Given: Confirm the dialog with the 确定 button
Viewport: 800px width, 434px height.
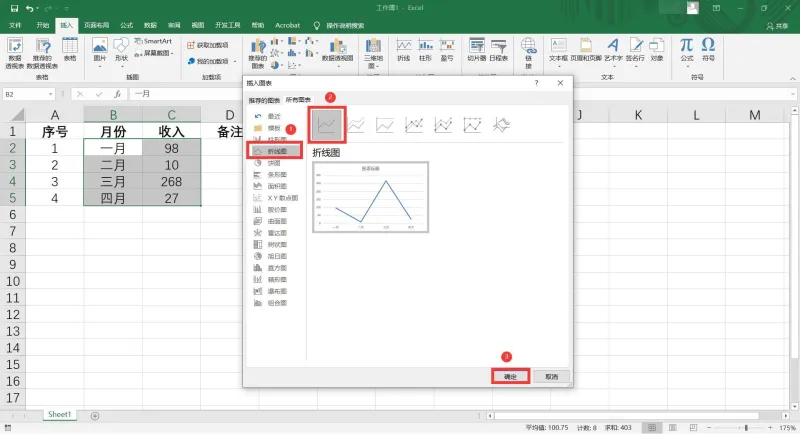Looking at the screenshot, I should click(510, 376).
